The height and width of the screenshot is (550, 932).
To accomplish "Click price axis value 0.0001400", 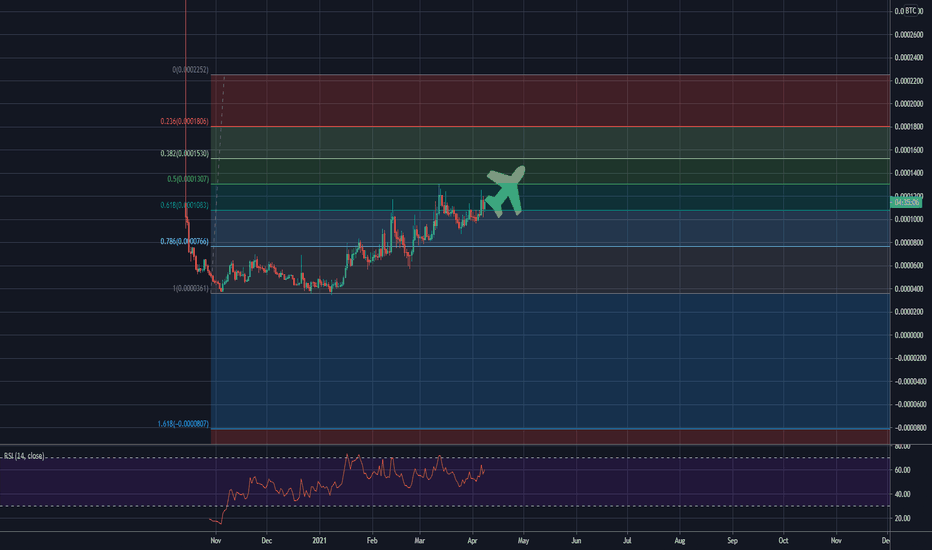I will 909,173.
